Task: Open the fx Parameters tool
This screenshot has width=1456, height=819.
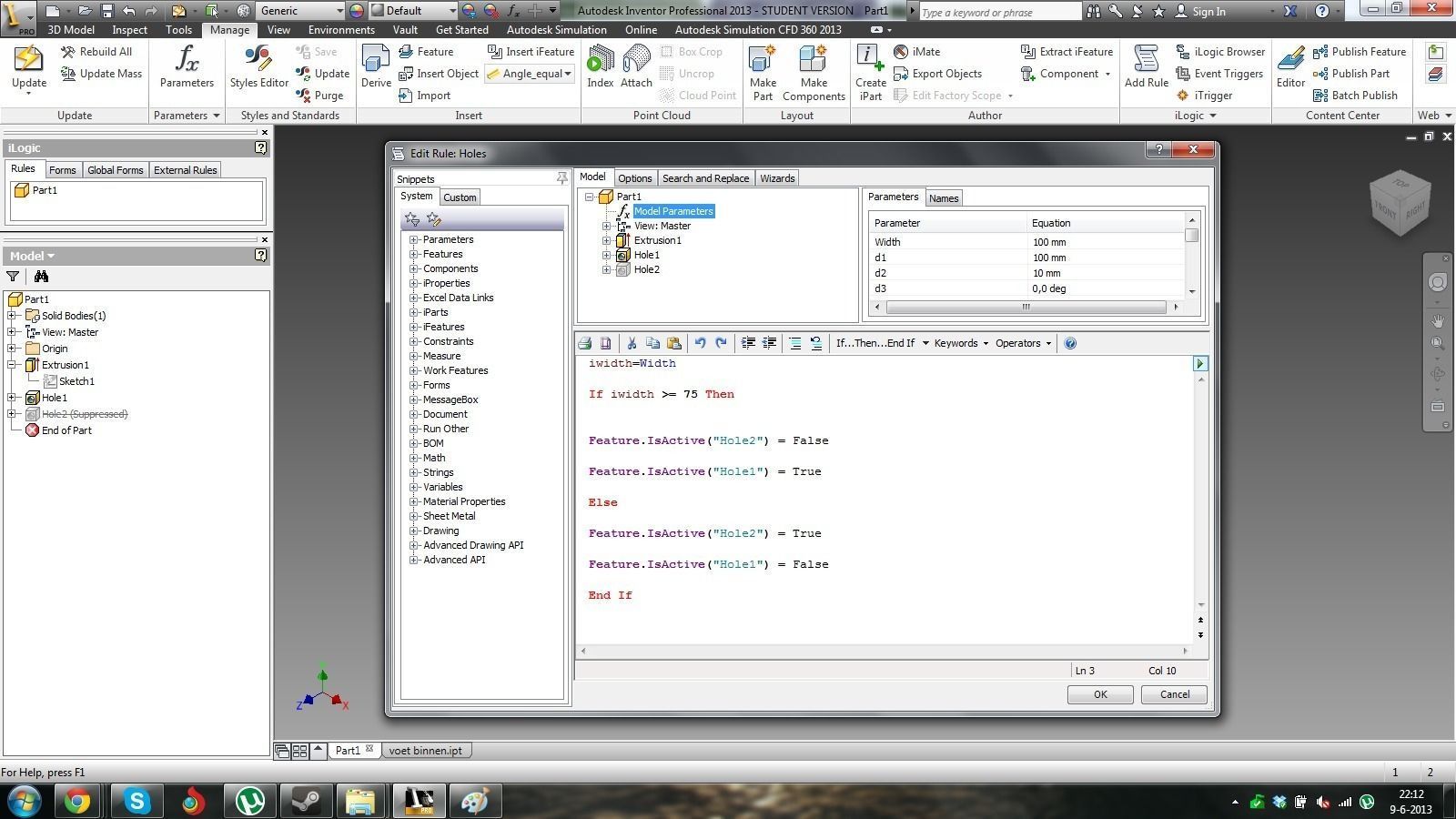Action: [x=187, y=68]
